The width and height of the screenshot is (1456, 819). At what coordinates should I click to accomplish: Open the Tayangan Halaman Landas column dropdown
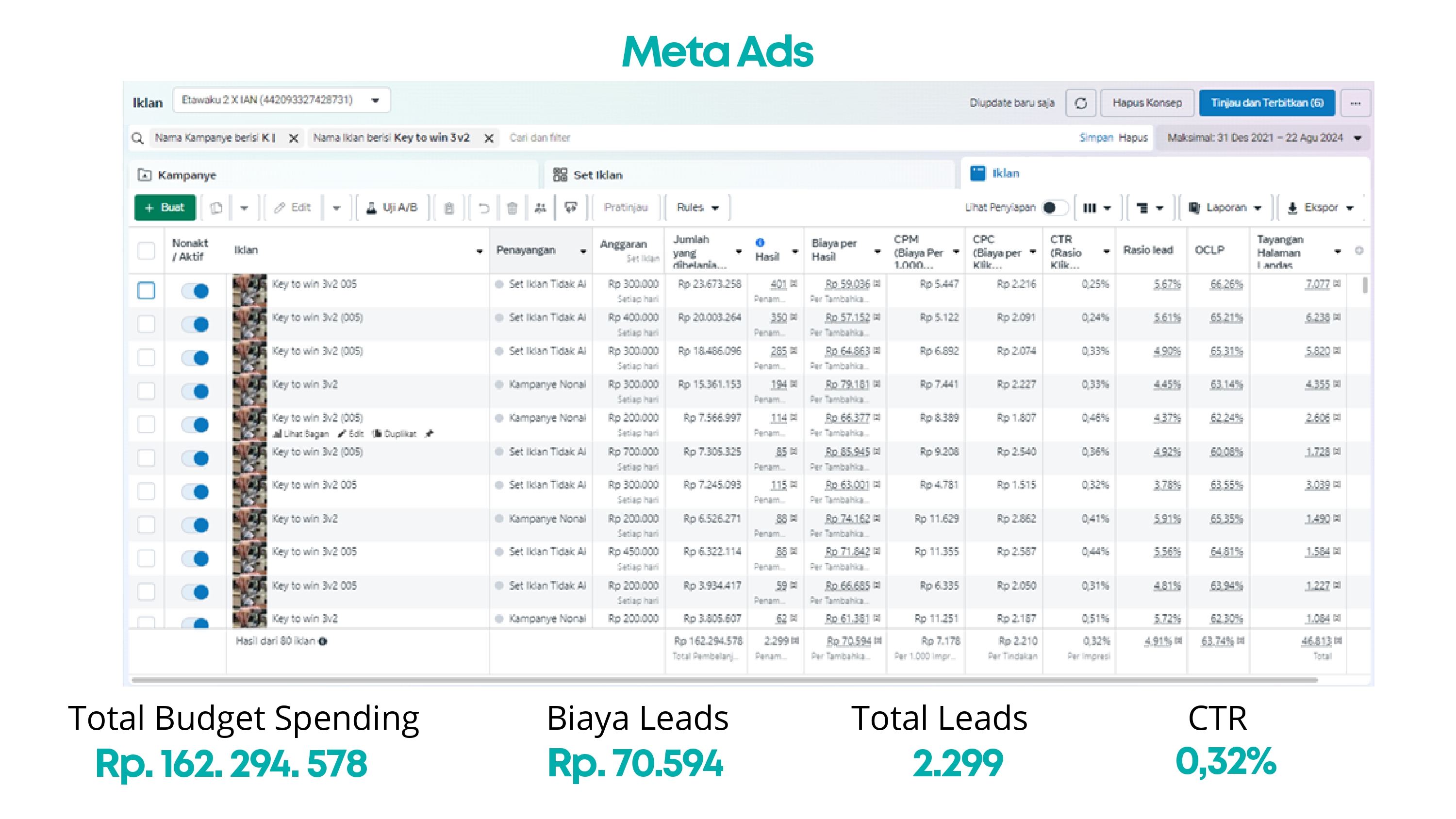[1337, 251]
